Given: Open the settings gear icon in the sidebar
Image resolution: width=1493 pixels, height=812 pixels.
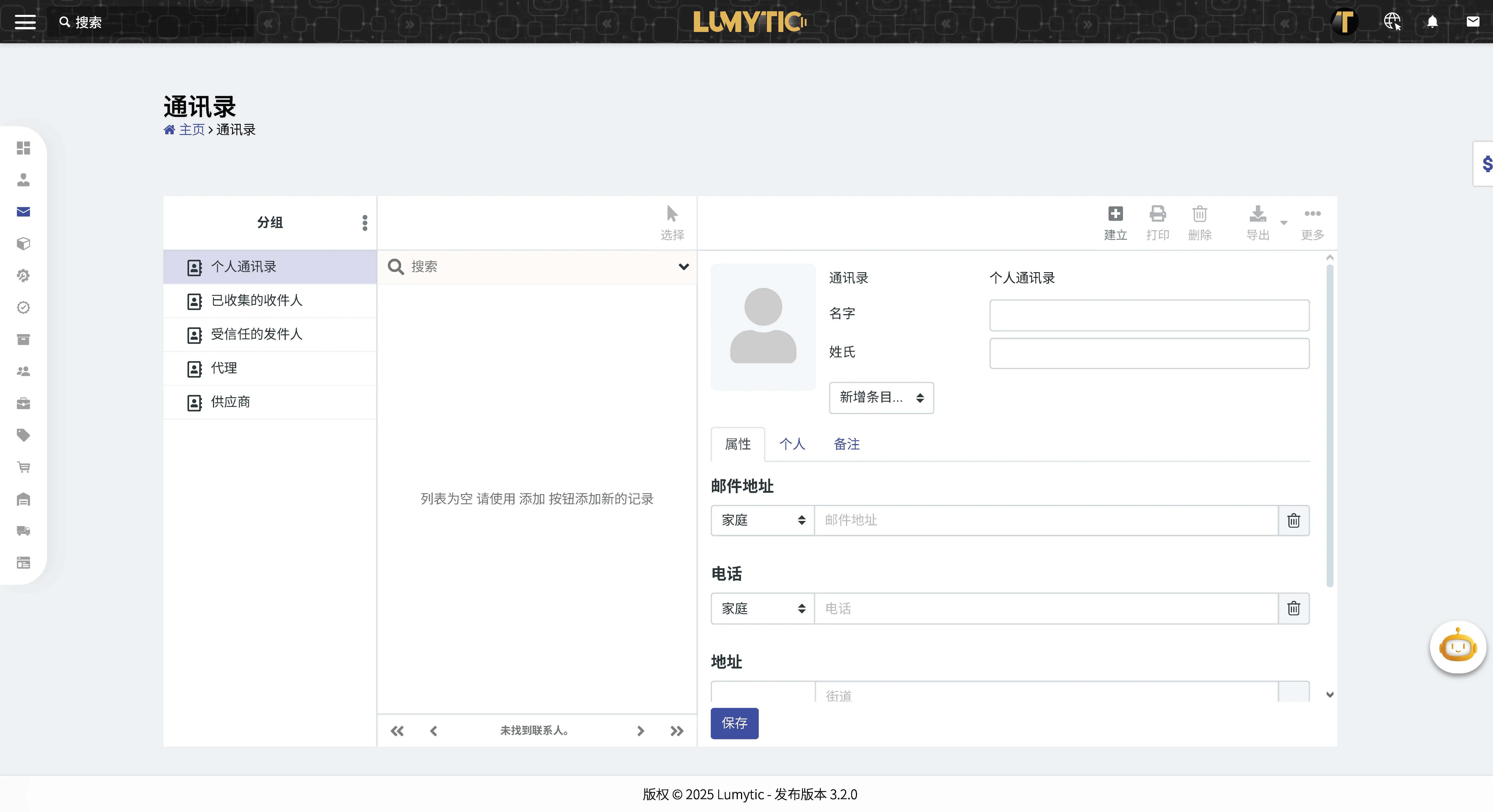Looking at the screenshot, I should pos(23,275).
